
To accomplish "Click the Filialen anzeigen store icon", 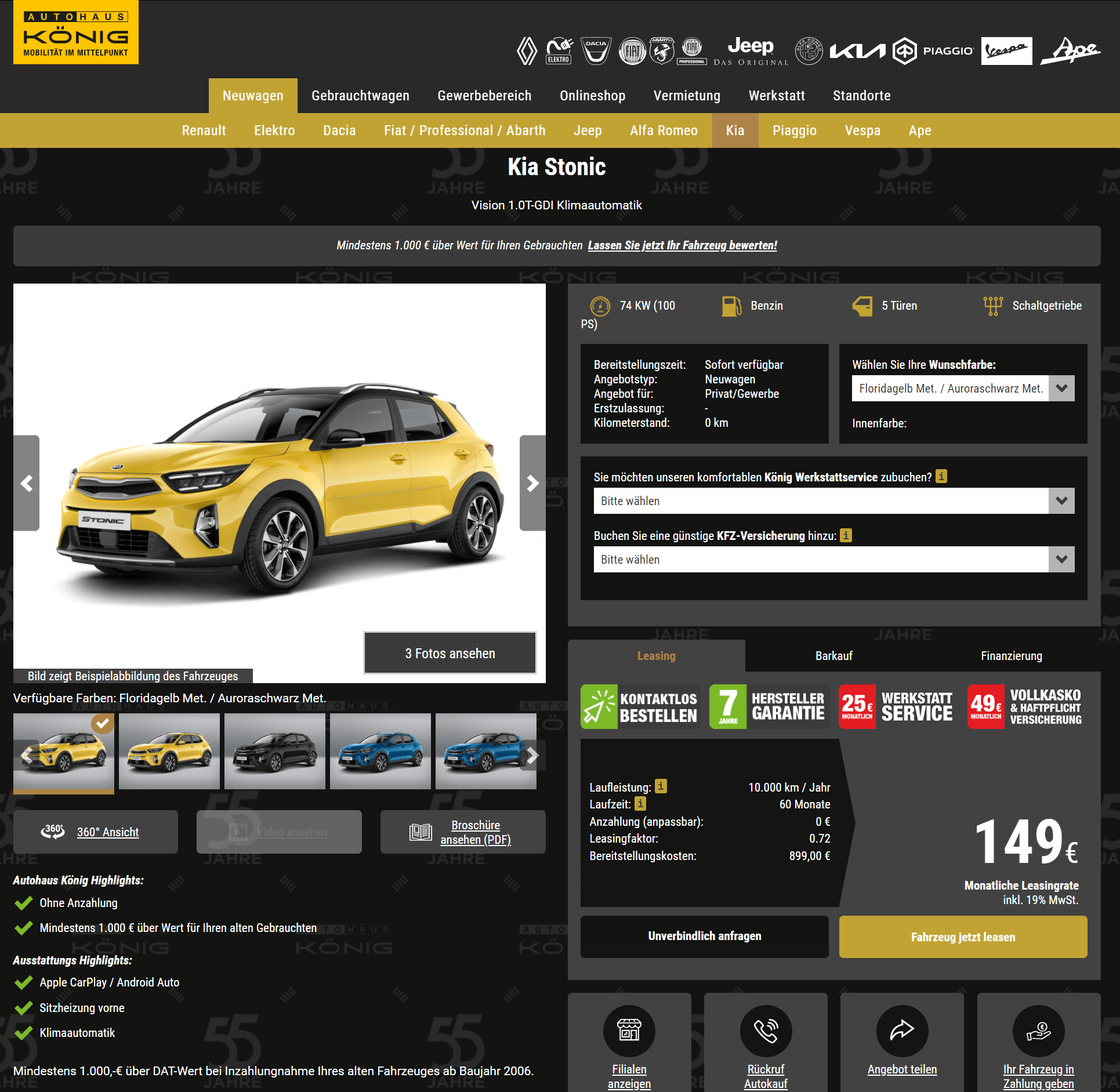I will (629, 1031).
